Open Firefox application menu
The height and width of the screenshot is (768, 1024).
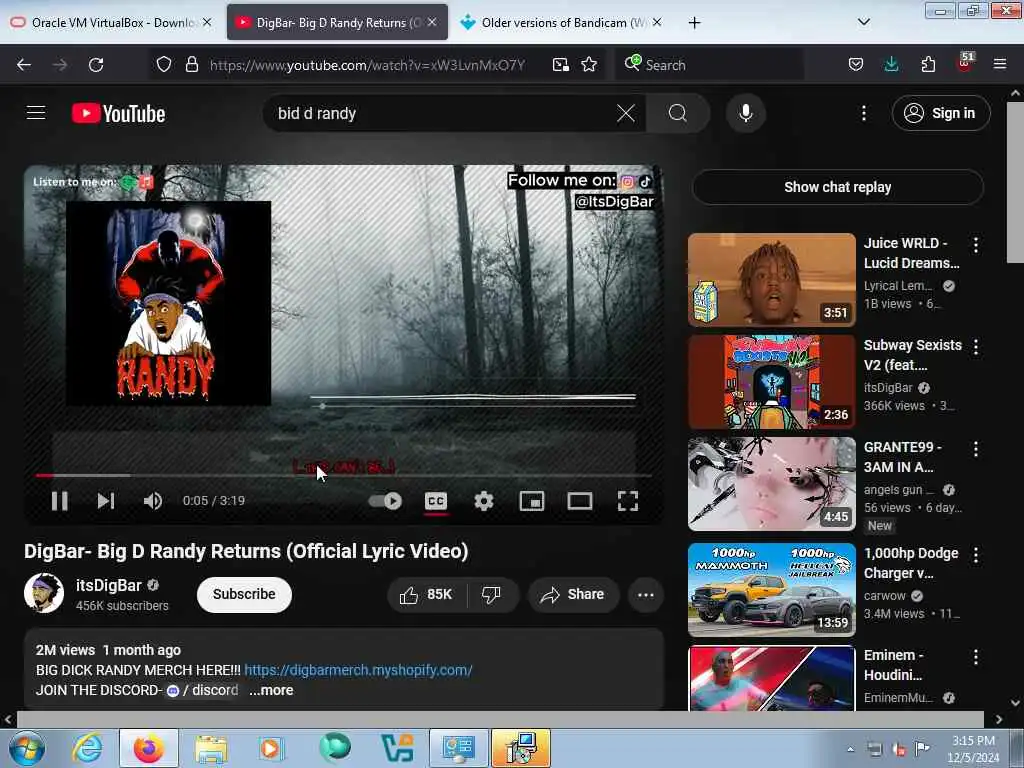coord(1000,65)
